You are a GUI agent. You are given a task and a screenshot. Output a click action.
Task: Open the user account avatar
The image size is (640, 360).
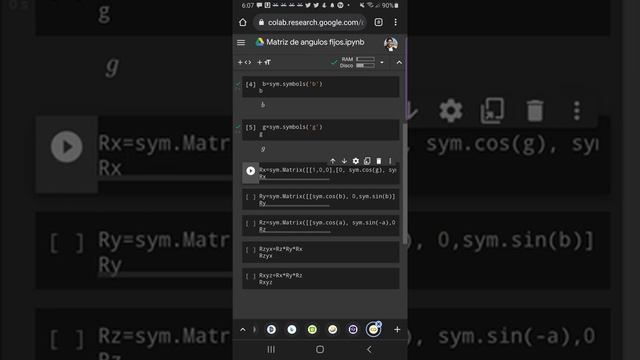point(391,43)
